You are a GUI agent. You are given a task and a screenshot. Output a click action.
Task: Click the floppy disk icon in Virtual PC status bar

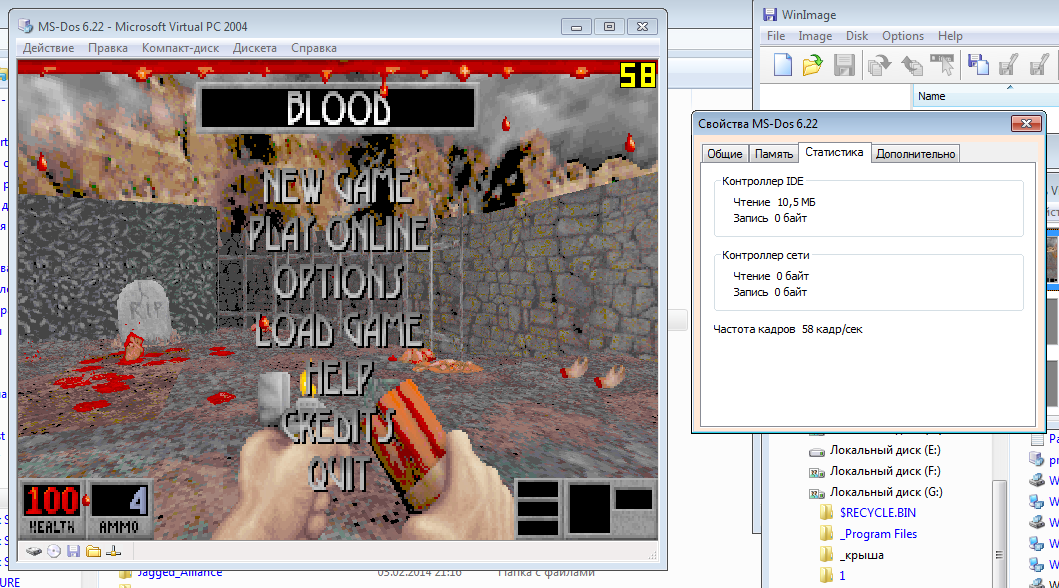coord(74,551)
